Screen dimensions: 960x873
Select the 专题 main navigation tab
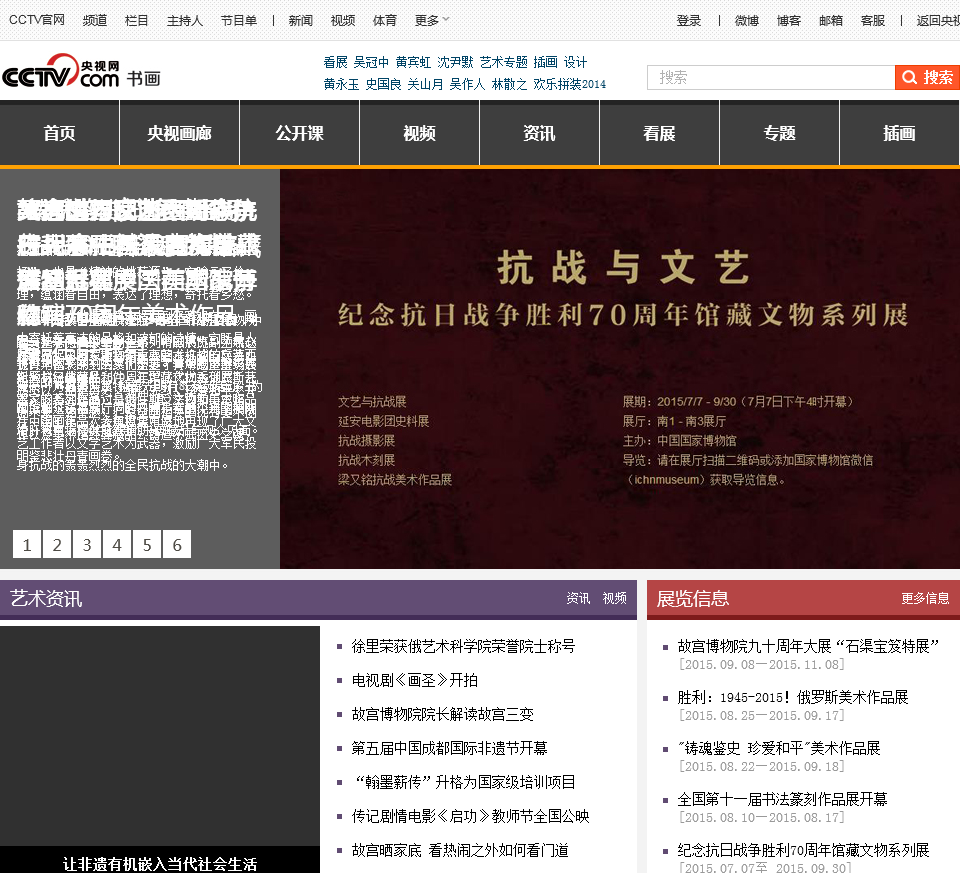tap(779, 133)
